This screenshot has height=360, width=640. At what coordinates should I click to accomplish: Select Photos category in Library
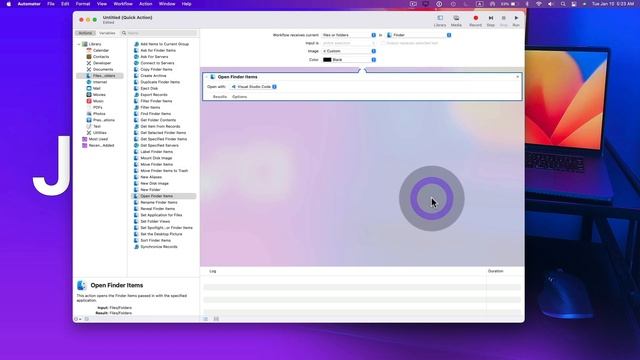[96, 113]
